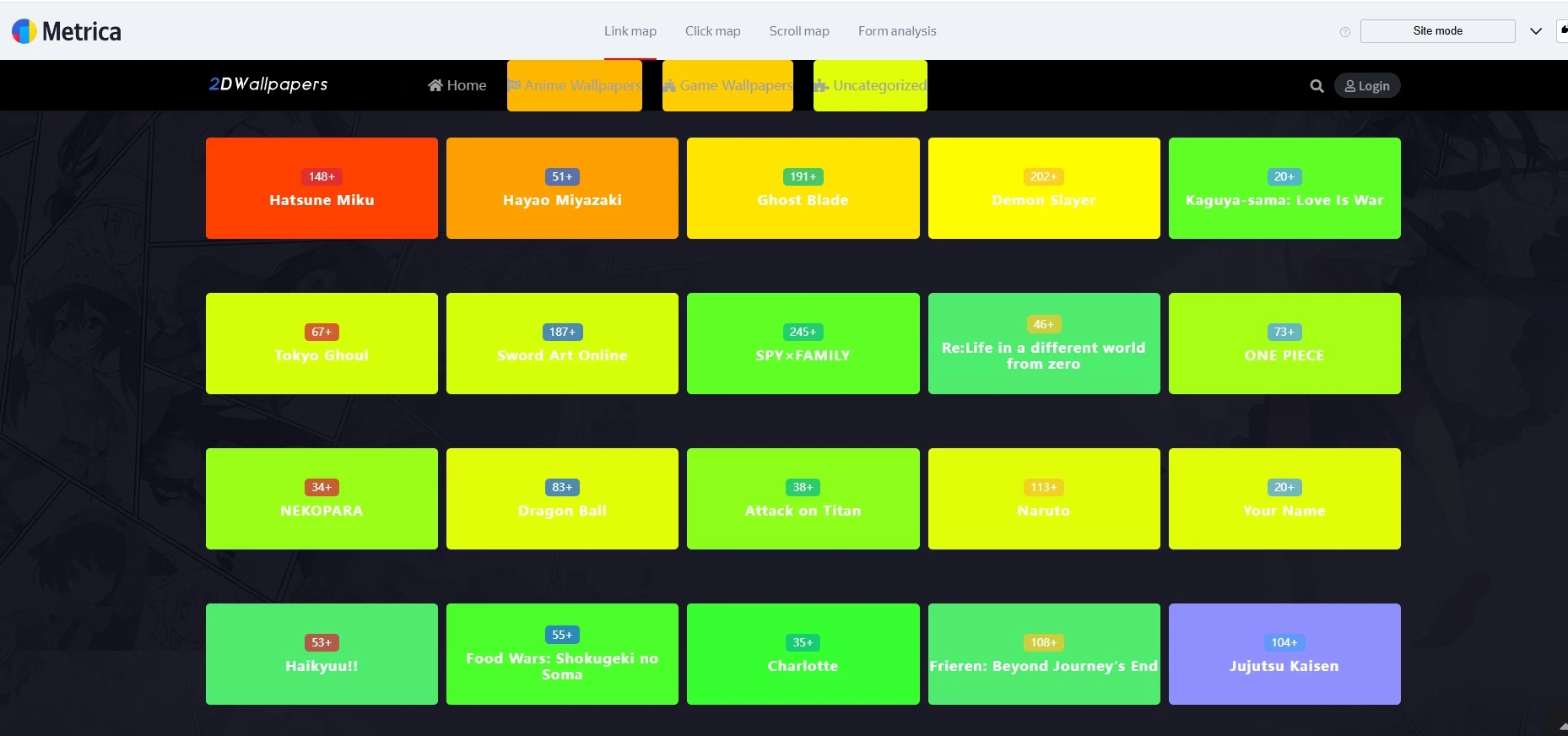Click the Metrica logo icon

point(24,31)
